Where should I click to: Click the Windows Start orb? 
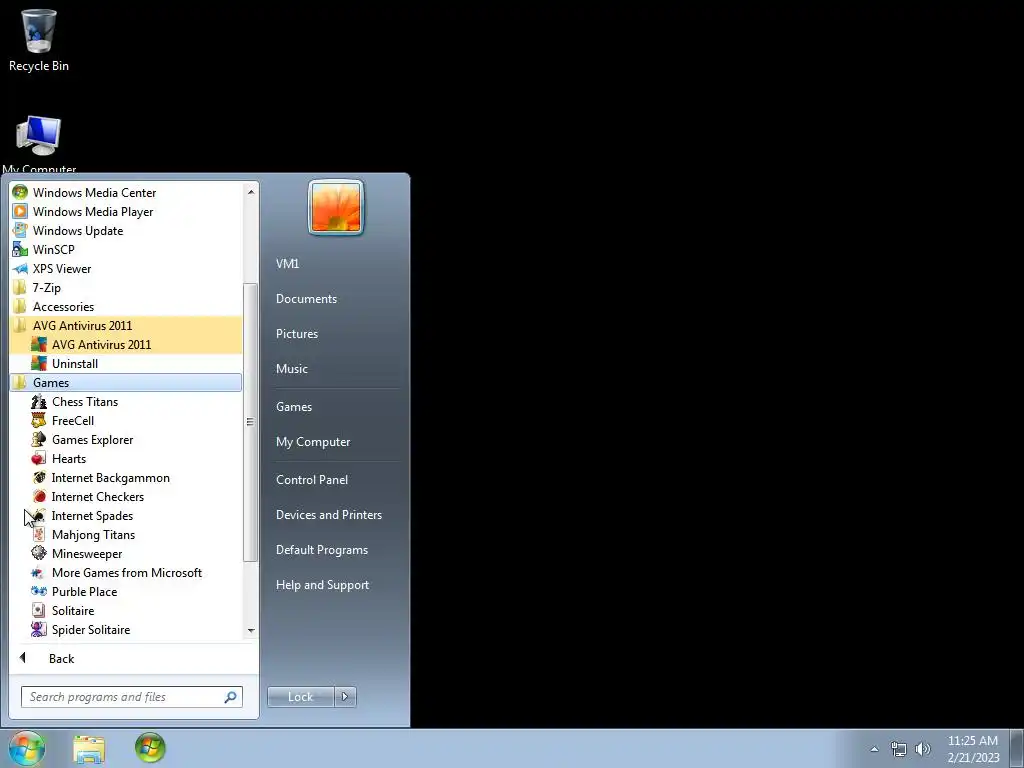coord(27,748)
